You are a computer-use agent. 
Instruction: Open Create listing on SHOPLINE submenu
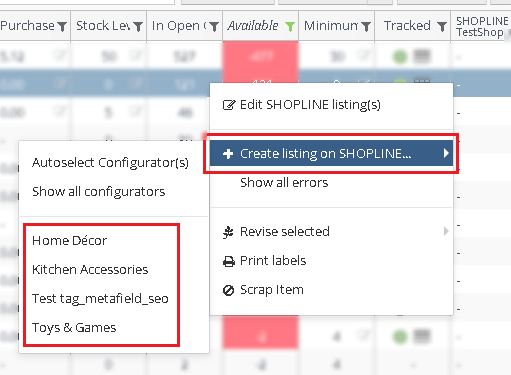(331, 153)
